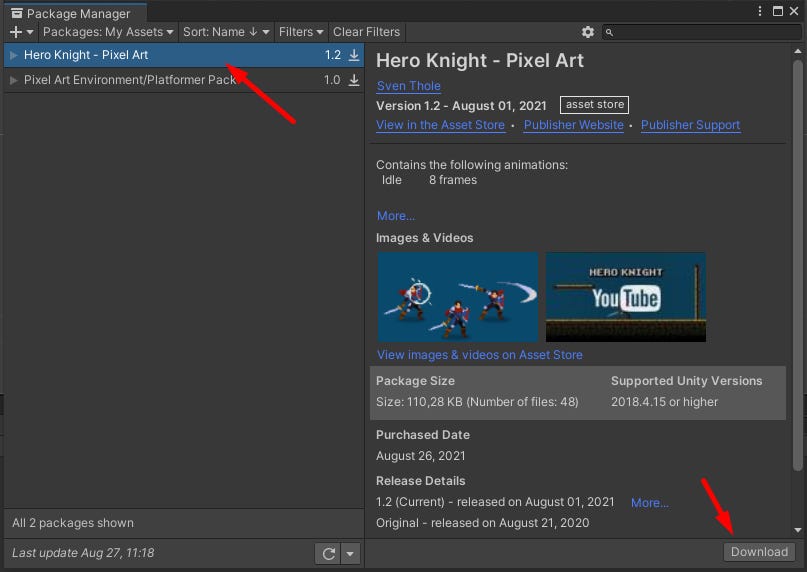The width and height of the screenshot is (807, 572).
Task: Click the asset store tag label
Action: [594, 105]
